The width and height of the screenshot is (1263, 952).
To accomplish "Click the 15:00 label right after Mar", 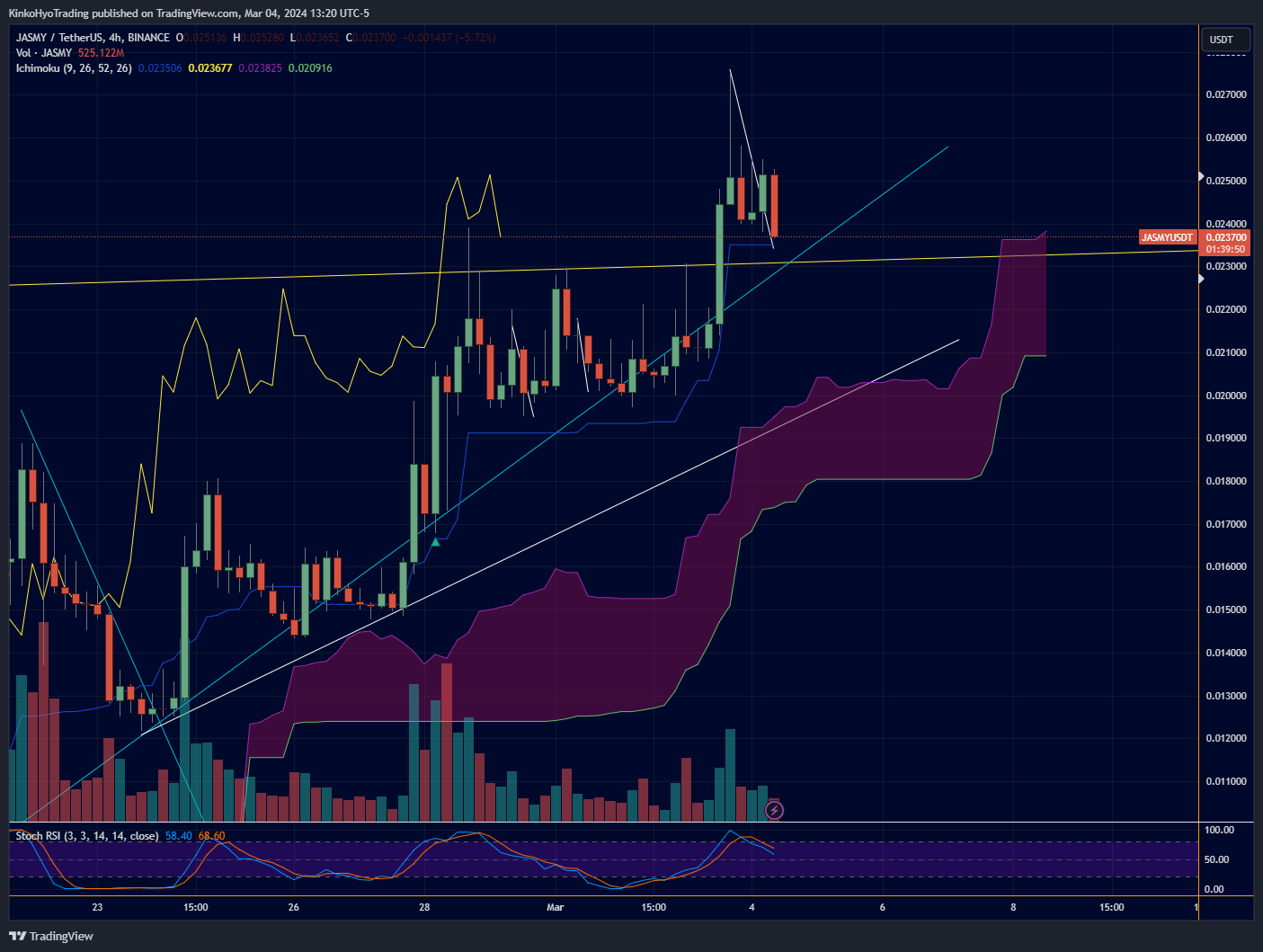I will coord(654,907).
